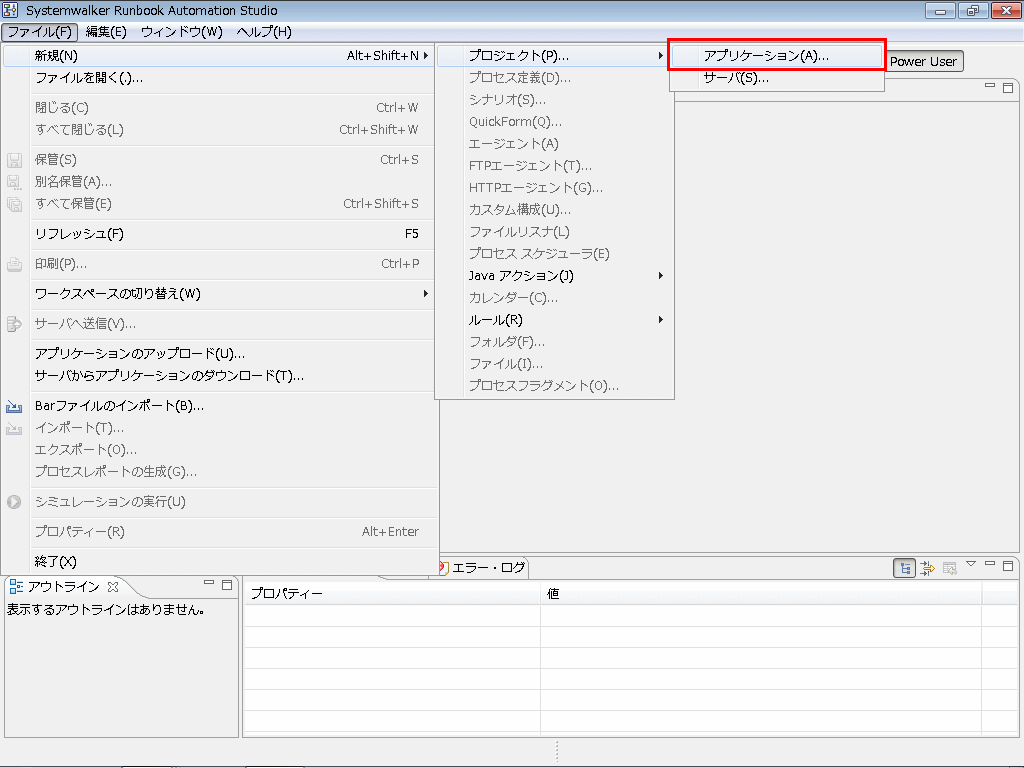Open the ヘルプ(H) menu

click(x=264, y=32)
